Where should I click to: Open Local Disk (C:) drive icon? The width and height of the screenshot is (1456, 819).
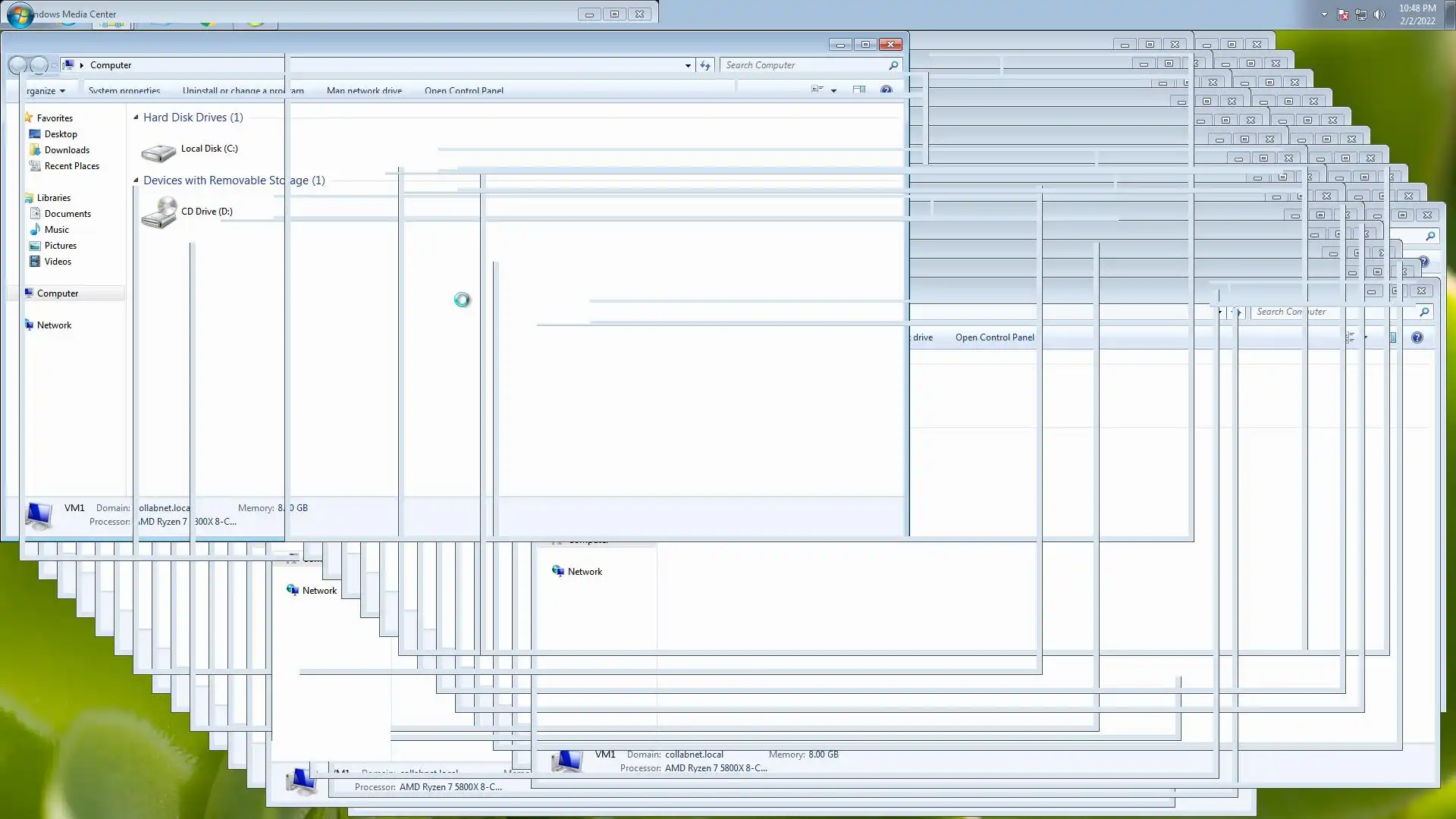[158, 152]
